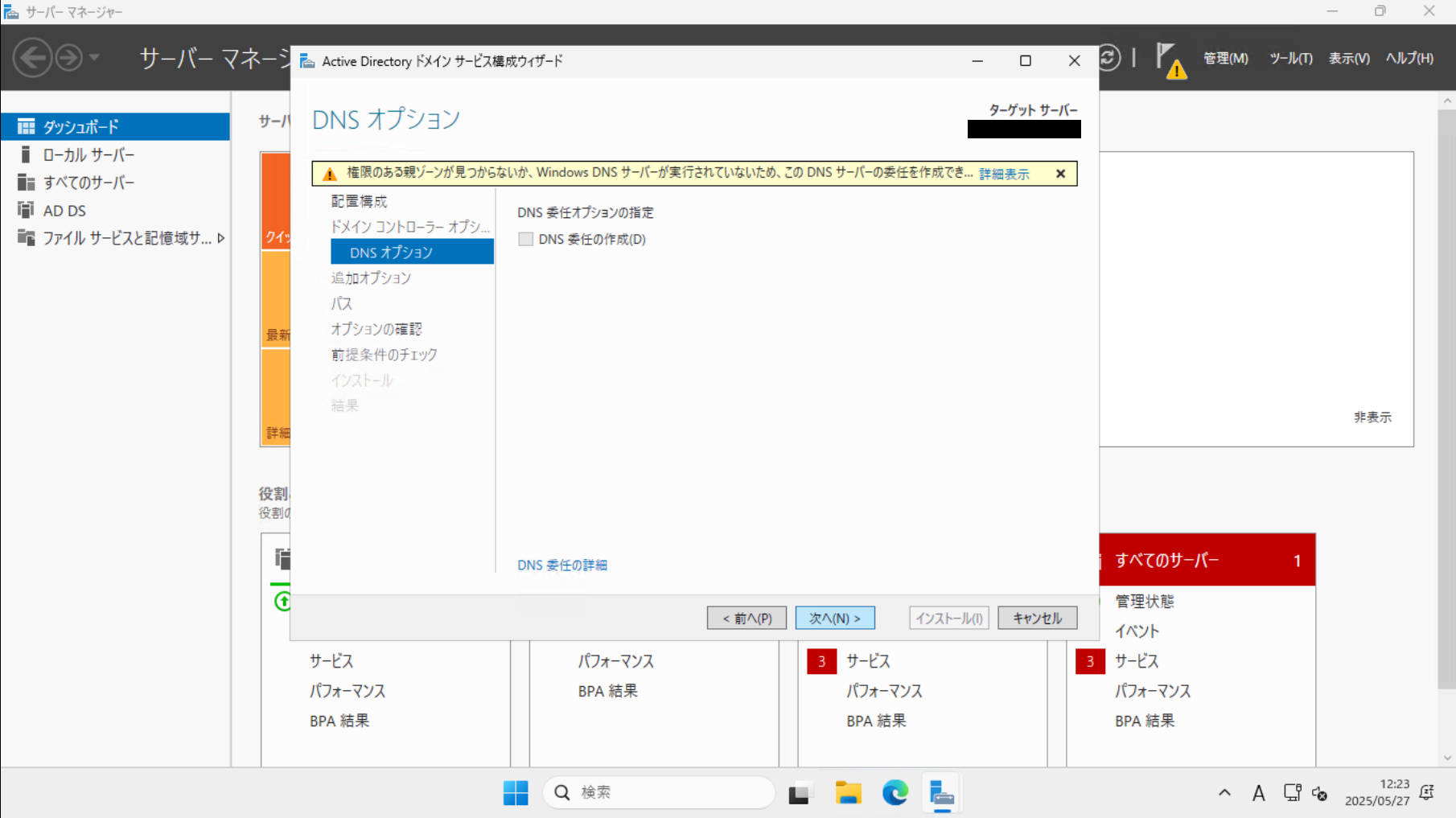Click the all servers icon in sidebar
This screenshot has height=818, width=1456.
(x=26, y=183)
